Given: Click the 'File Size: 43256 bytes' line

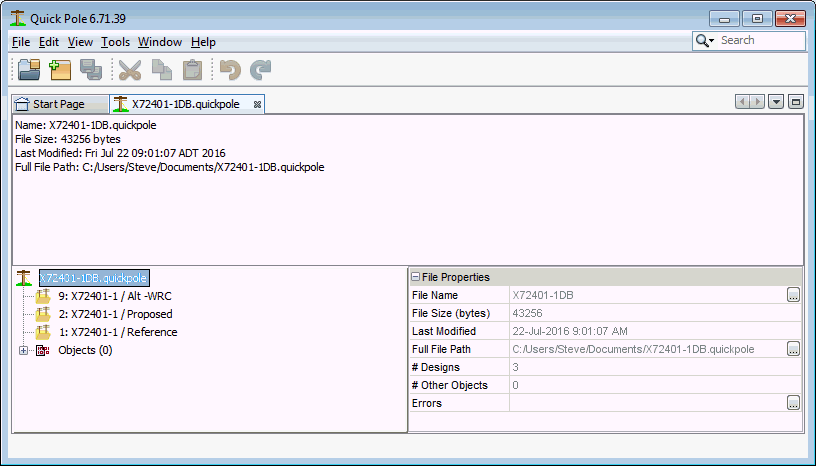Looking at the screenshot, I should (x=68, y=139).
